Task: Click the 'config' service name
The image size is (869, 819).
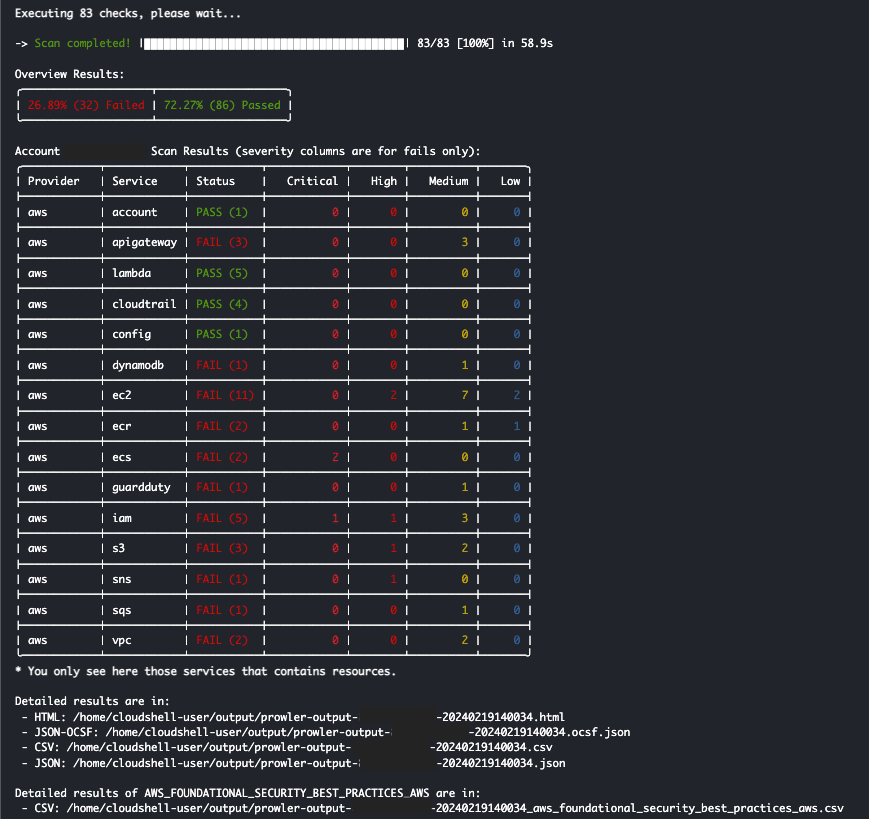Action: click(131, 335)
